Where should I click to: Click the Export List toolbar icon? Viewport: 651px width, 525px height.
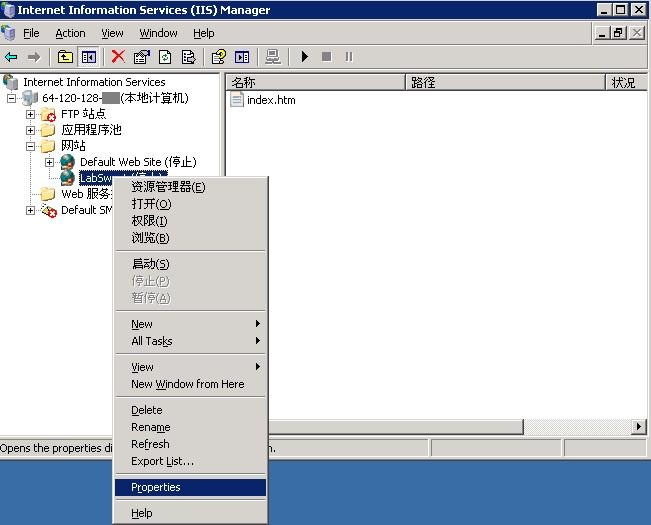click(x=188, y=57)
